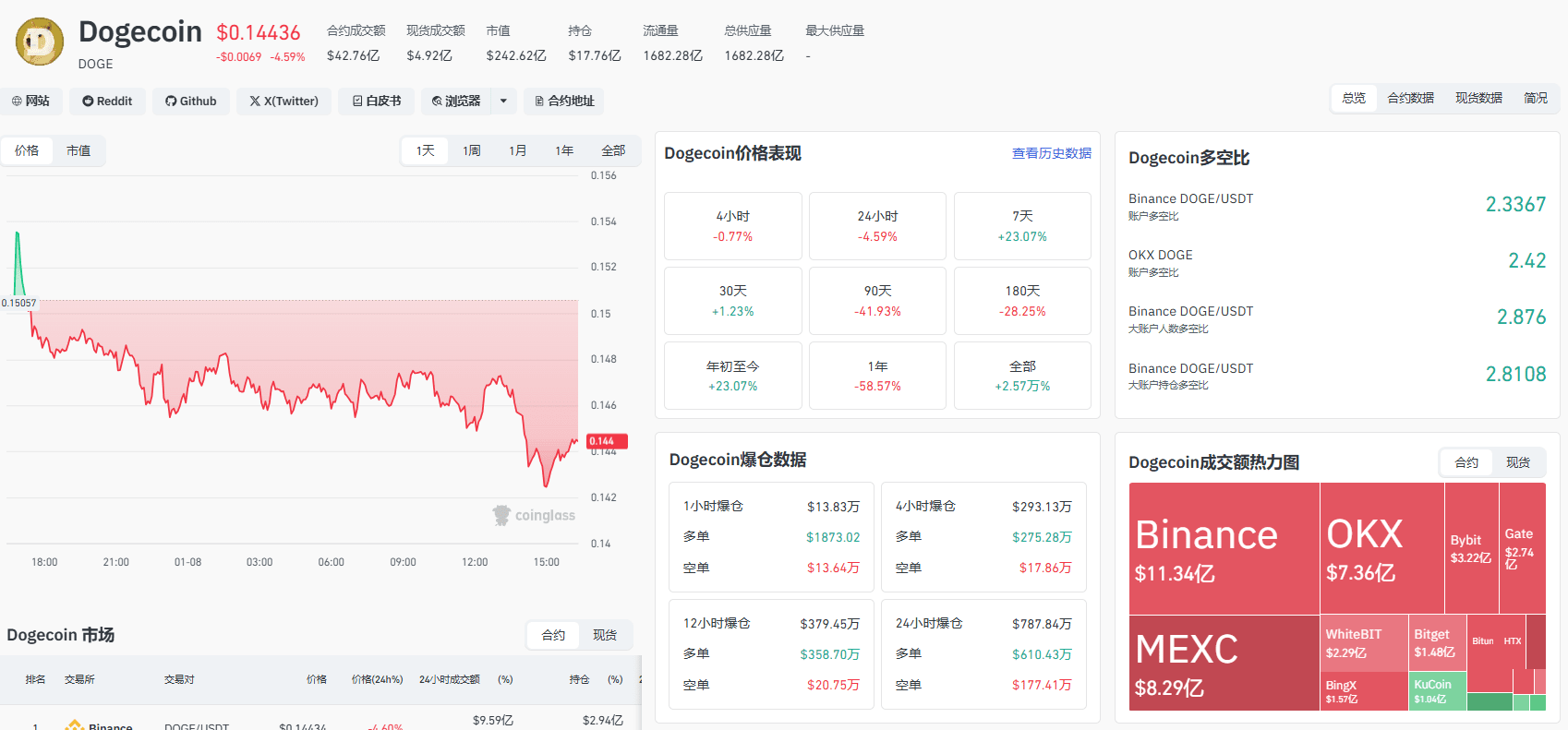Open the 网站 website link button
The image size is (1568, 730).
(30, 101)
